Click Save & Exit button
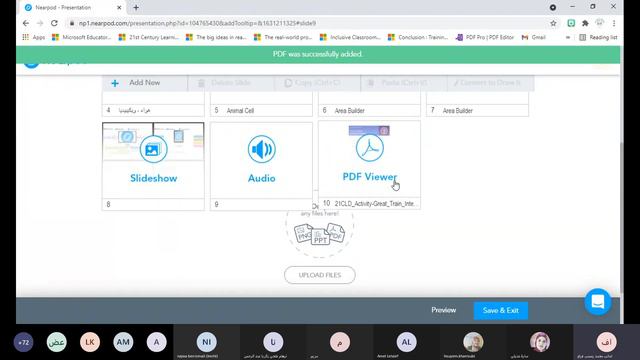Image resolution: width=640 pixels, height=360 pixels. [x=501, y=311]
